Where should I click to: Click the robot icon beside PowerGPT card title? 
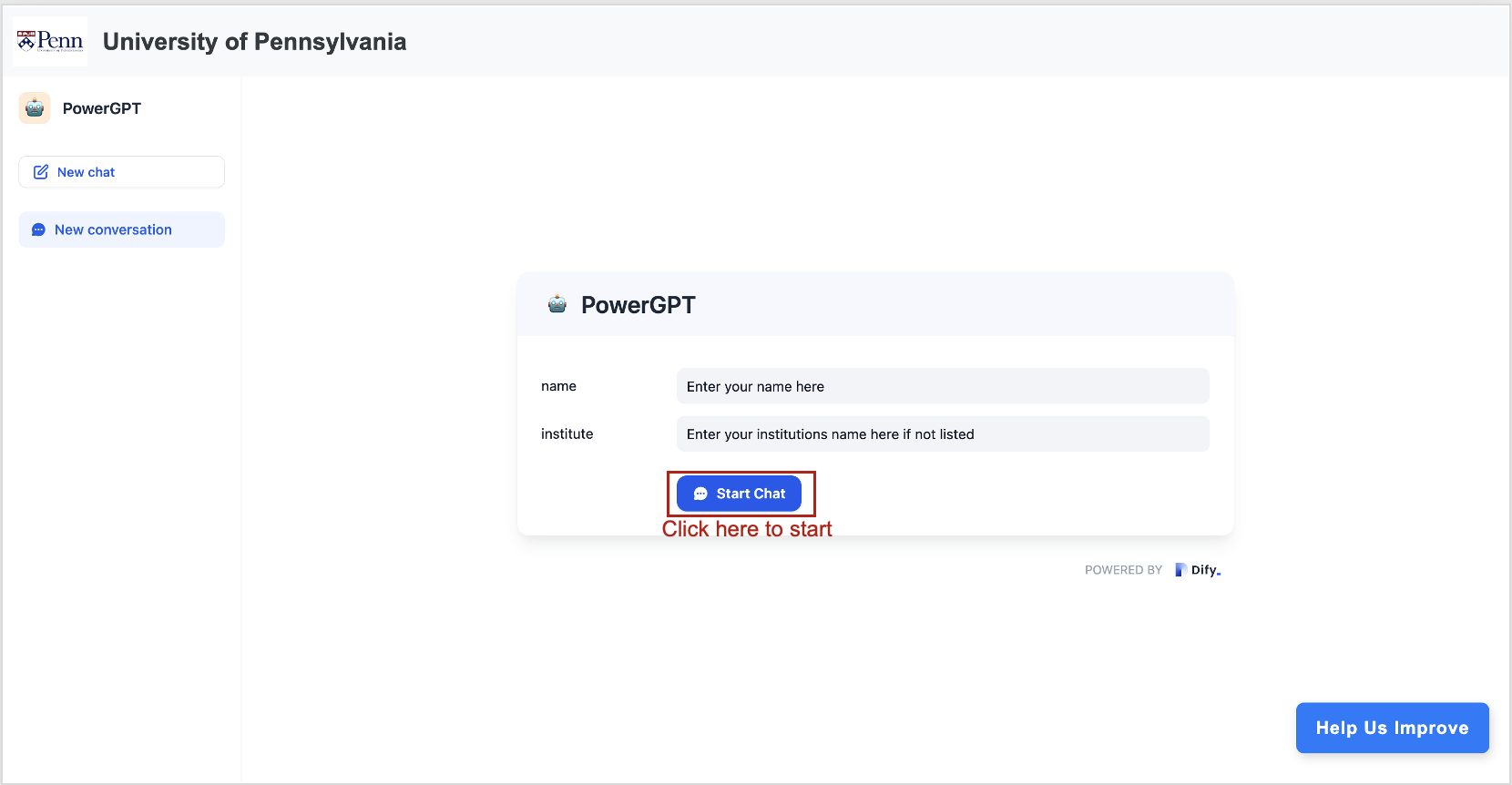(x=557, y=304)
